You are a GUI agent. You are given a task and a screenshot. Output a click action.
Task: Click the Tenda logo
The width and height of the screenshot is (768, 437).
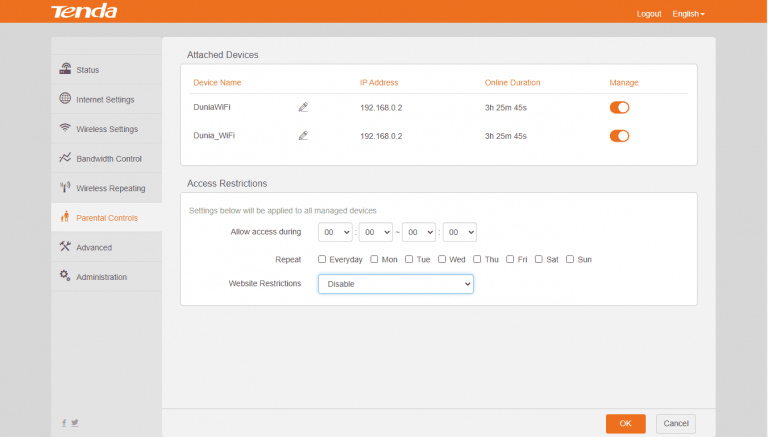tap(84, 12)
